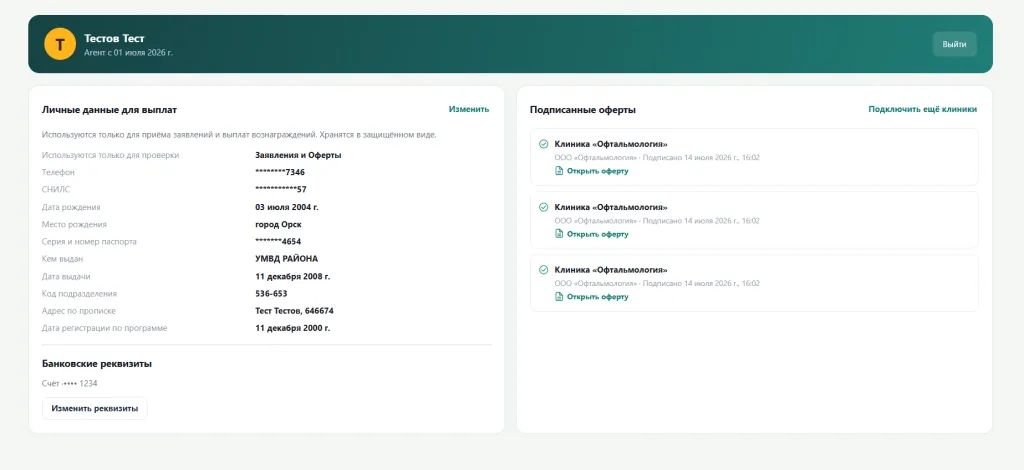
Task: Click the green check icon of first offer
Action: pyautogui.click(x=543, y=144)
